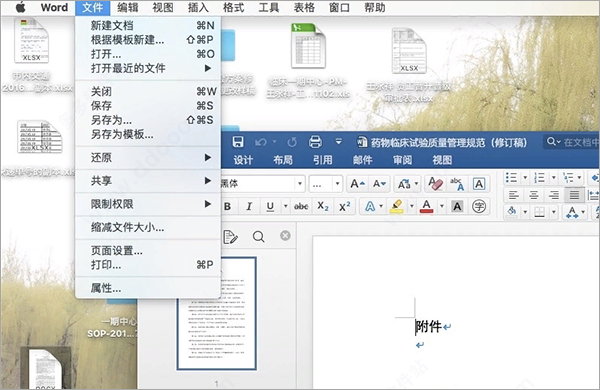Apply the red font color

(x=426, y=207)
